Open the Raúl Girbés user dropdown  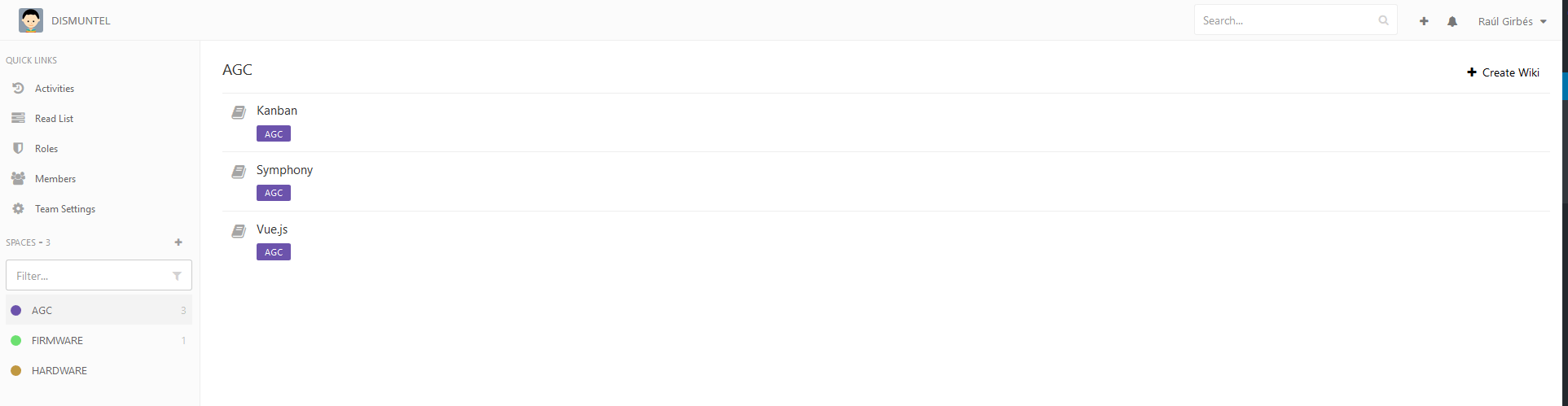[1512, 21]
